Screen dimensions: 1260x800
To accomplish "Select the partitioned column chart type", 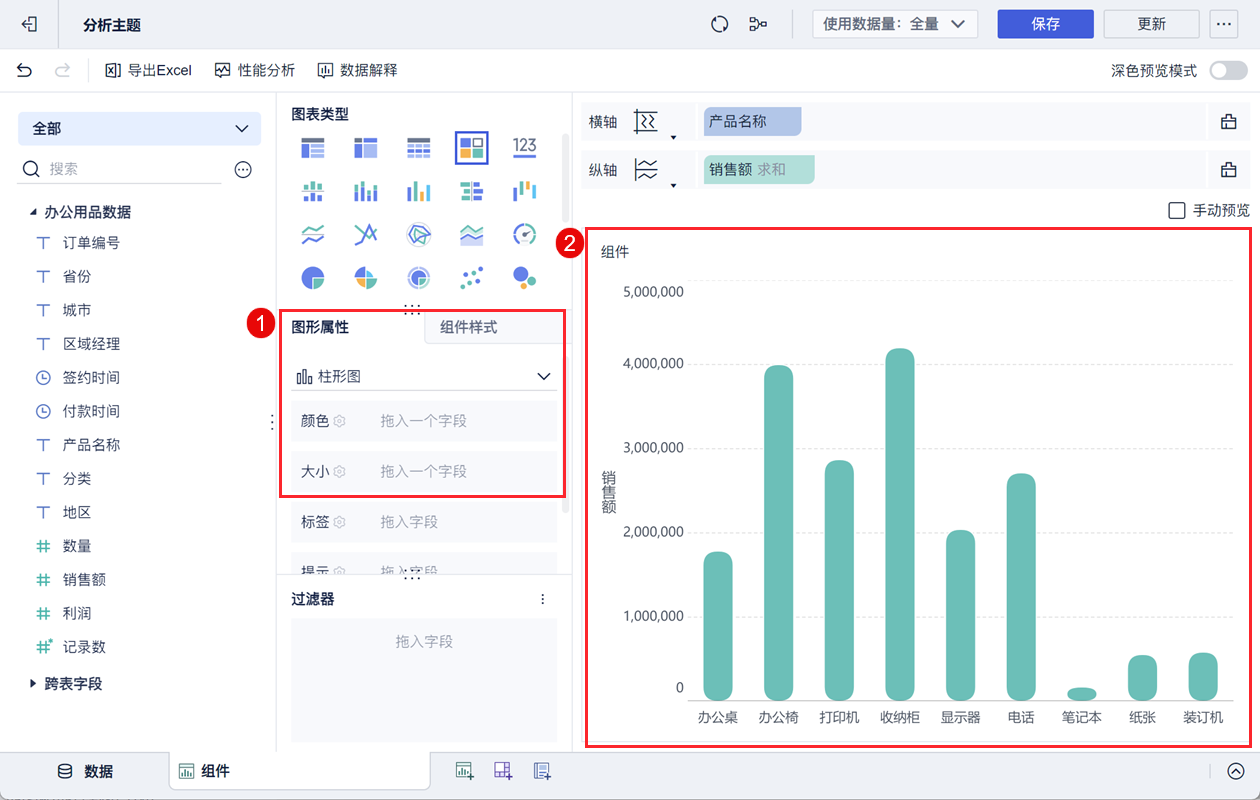I will [x=313, y=191].
